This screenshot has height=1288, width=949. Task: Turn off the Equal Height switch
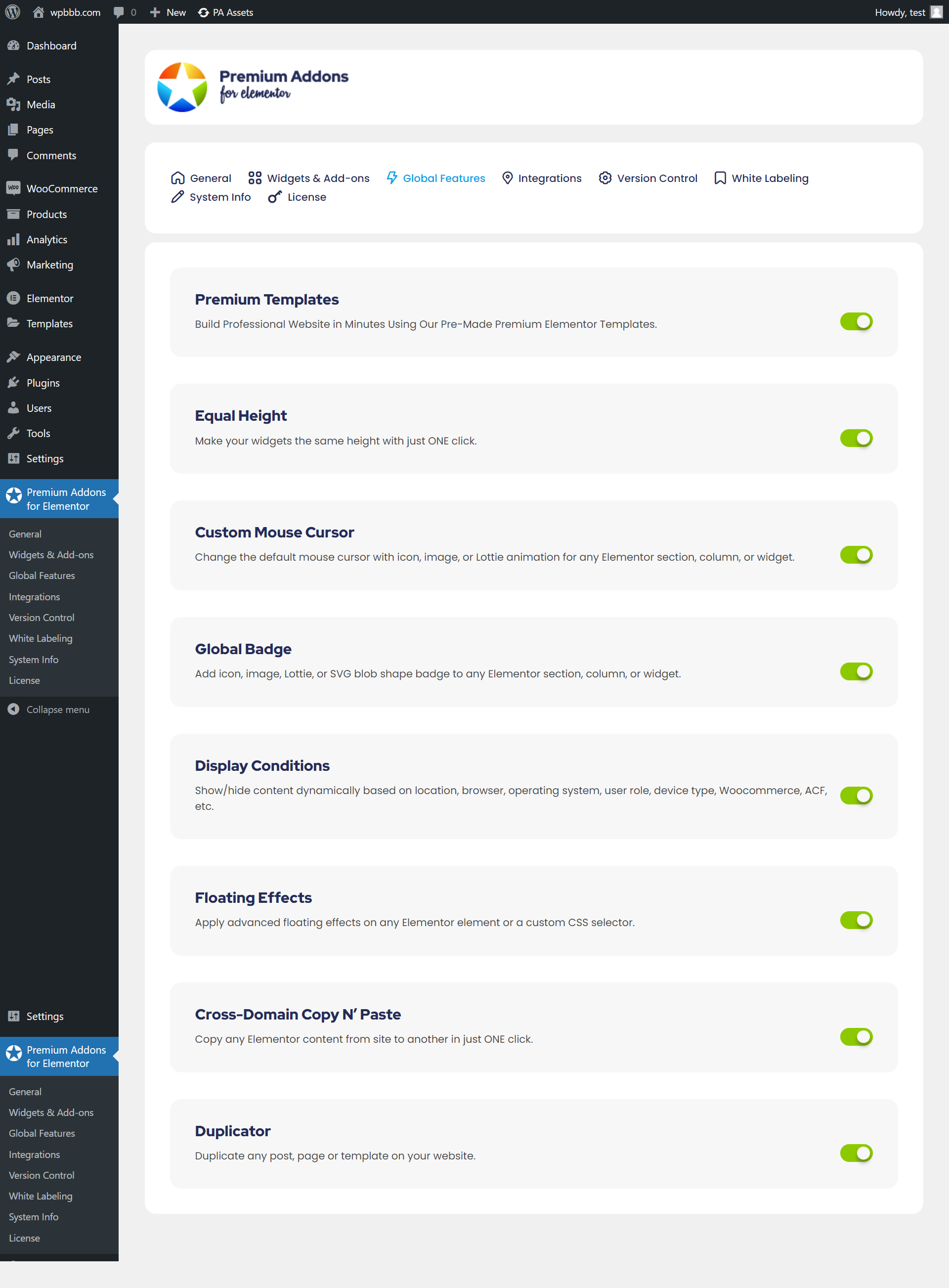pyautogui.click(x=856, y=439)
